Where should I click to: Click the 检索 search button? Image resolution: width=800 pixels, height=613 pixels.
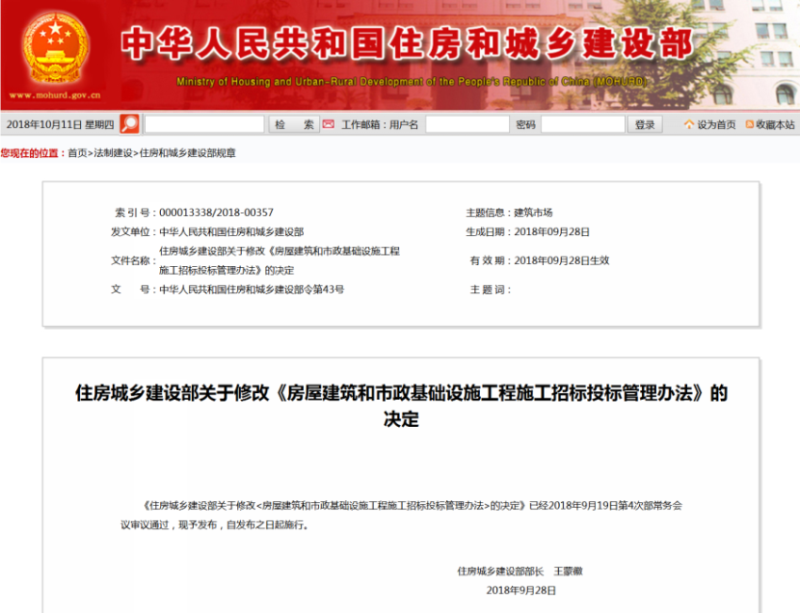tap(294, 124)
